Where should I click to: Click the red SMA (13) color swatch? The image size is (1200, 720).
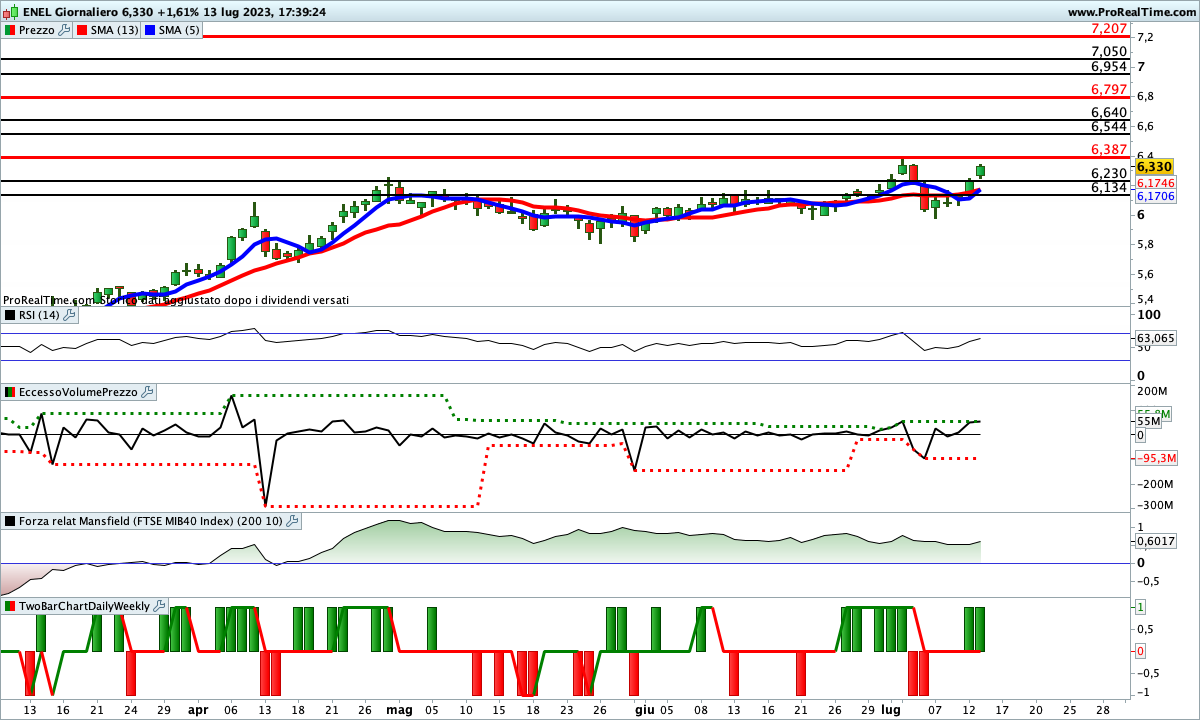click(x=81, y=30)
